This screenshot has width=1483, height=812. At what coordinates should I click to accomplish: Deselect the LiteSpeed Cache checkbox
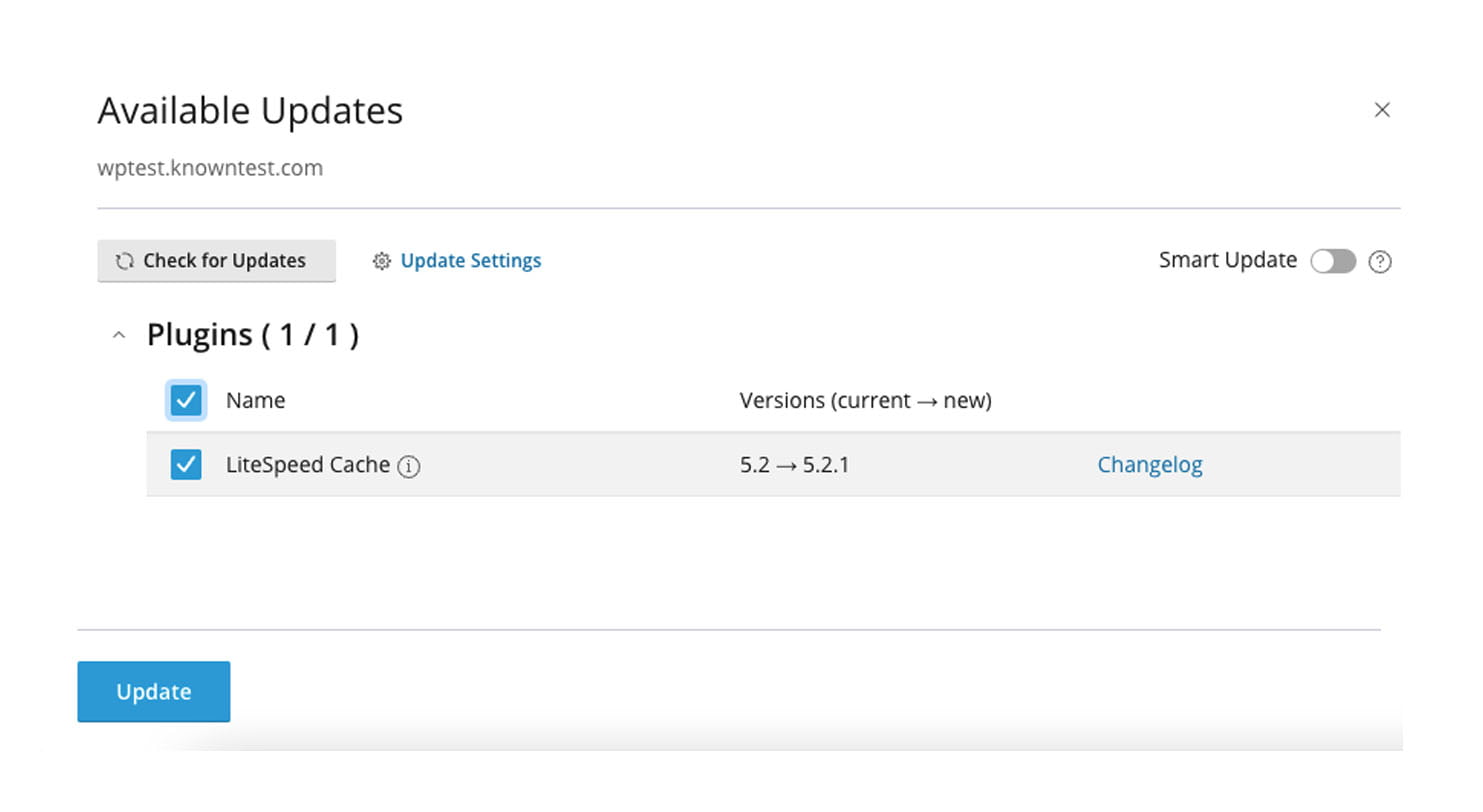coord(185,464)
